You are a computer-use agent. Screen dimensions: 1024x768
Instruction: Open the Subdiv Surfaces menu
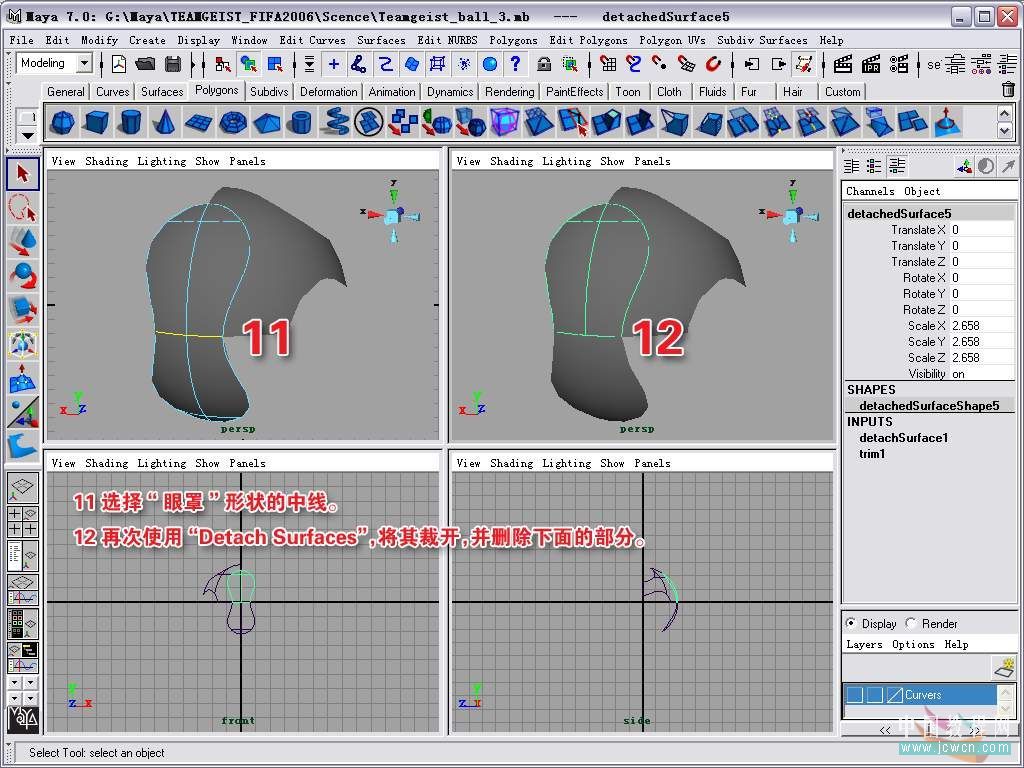click(x=762, y=40)
